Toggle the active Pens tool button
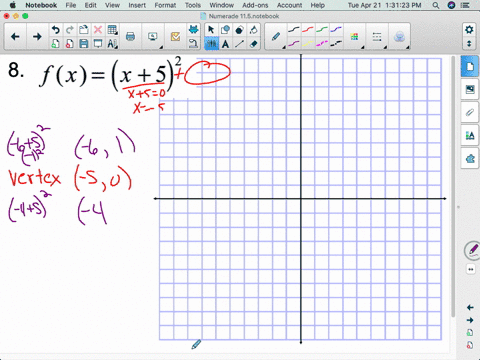Image resolution: width=480 pixels, height=360 pixels. [x=211, y=44]
